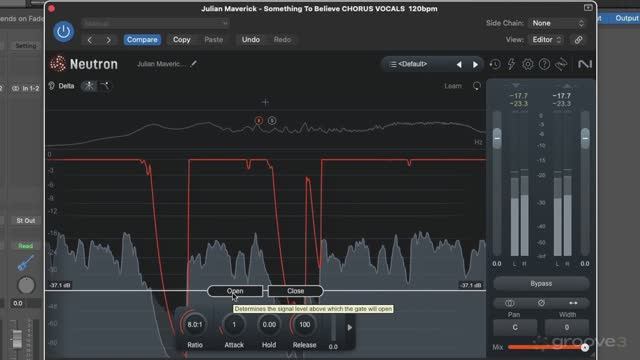Viewport: 640px width, 360px height.
Task: Click the iZotope N logo icon
Action: pos(584,64)
